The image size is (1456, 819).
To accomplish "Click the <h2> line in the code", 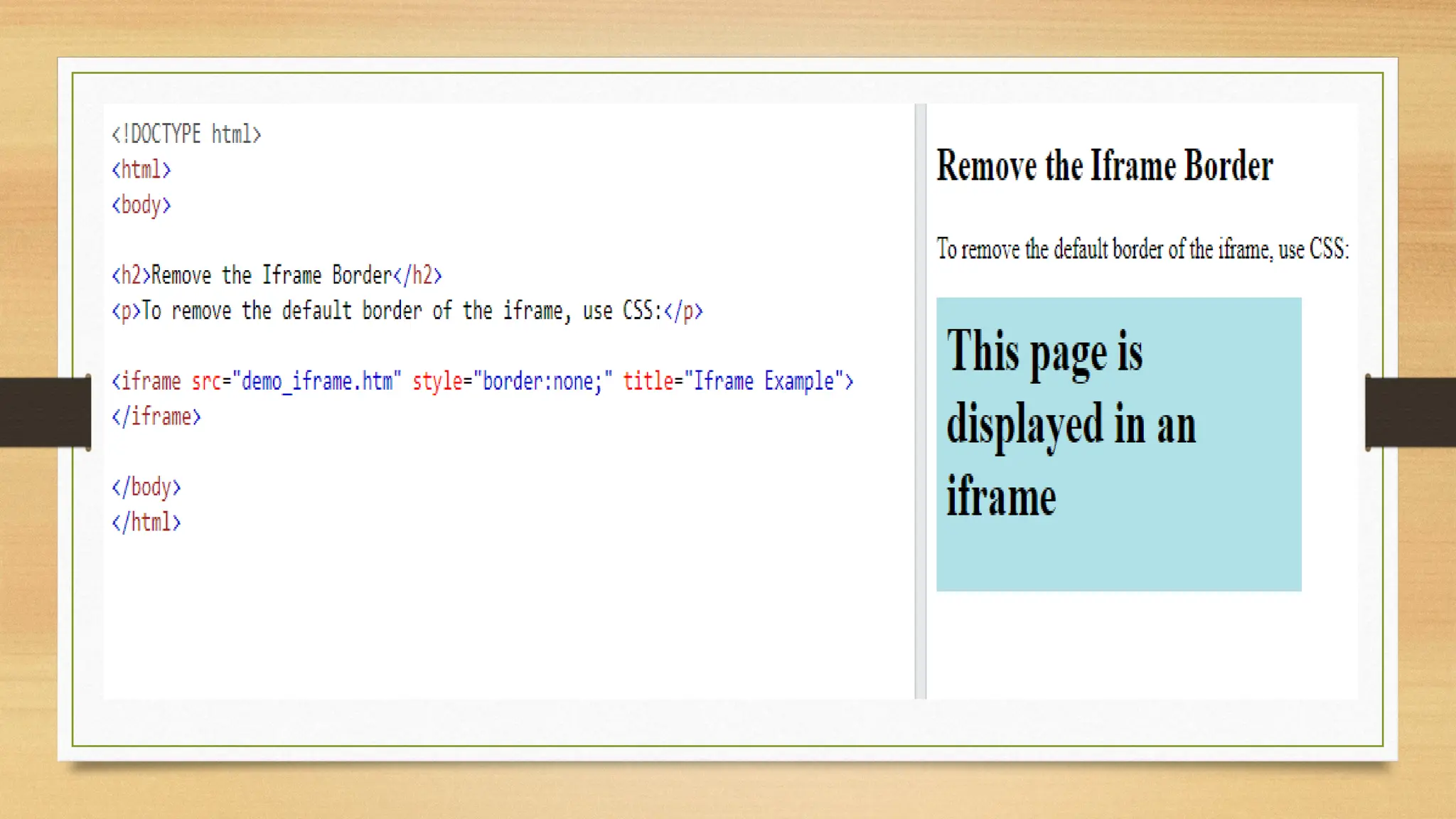I will 277,275.
